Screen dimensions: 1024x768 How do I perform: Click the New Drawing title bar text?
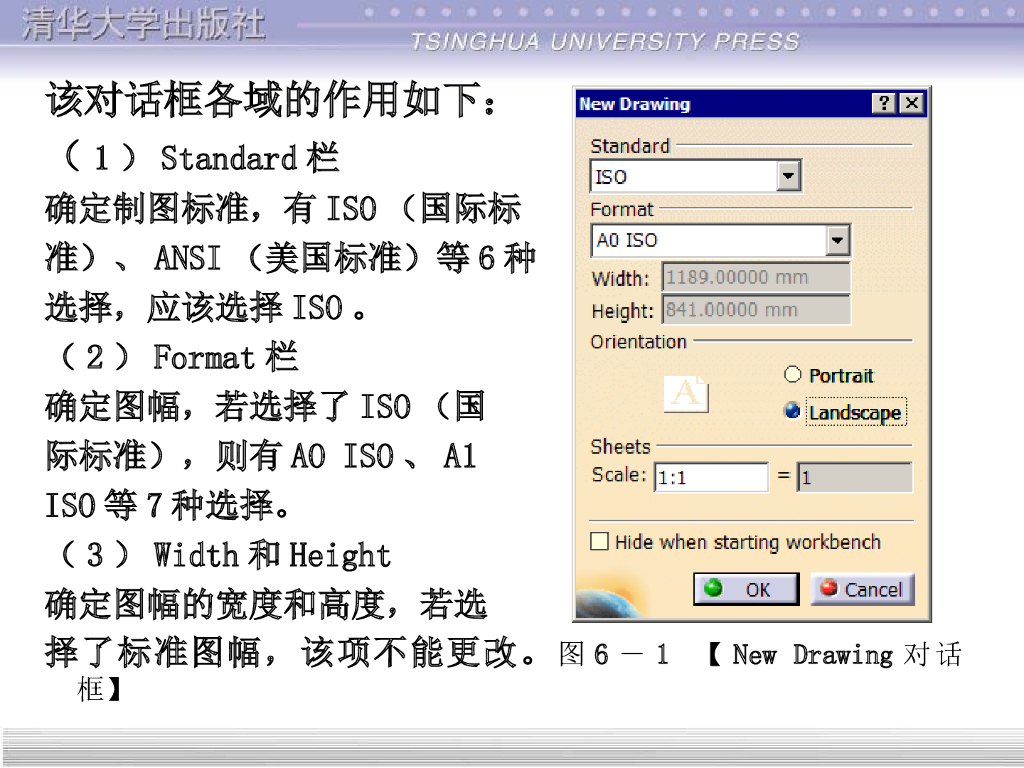point(634,104)
